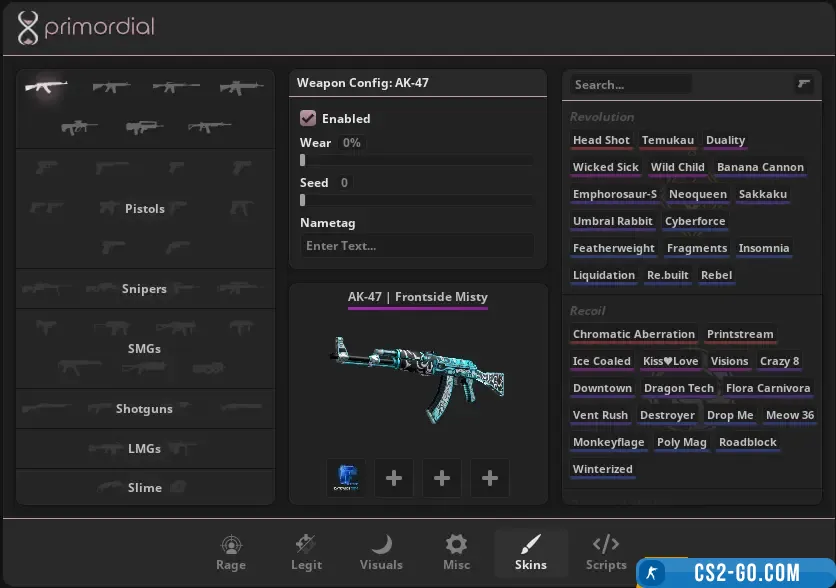The height and width of the screenshot is (588, 836).
Task: Expand the Snipers weapon category
Action: (x=145, y=289)
